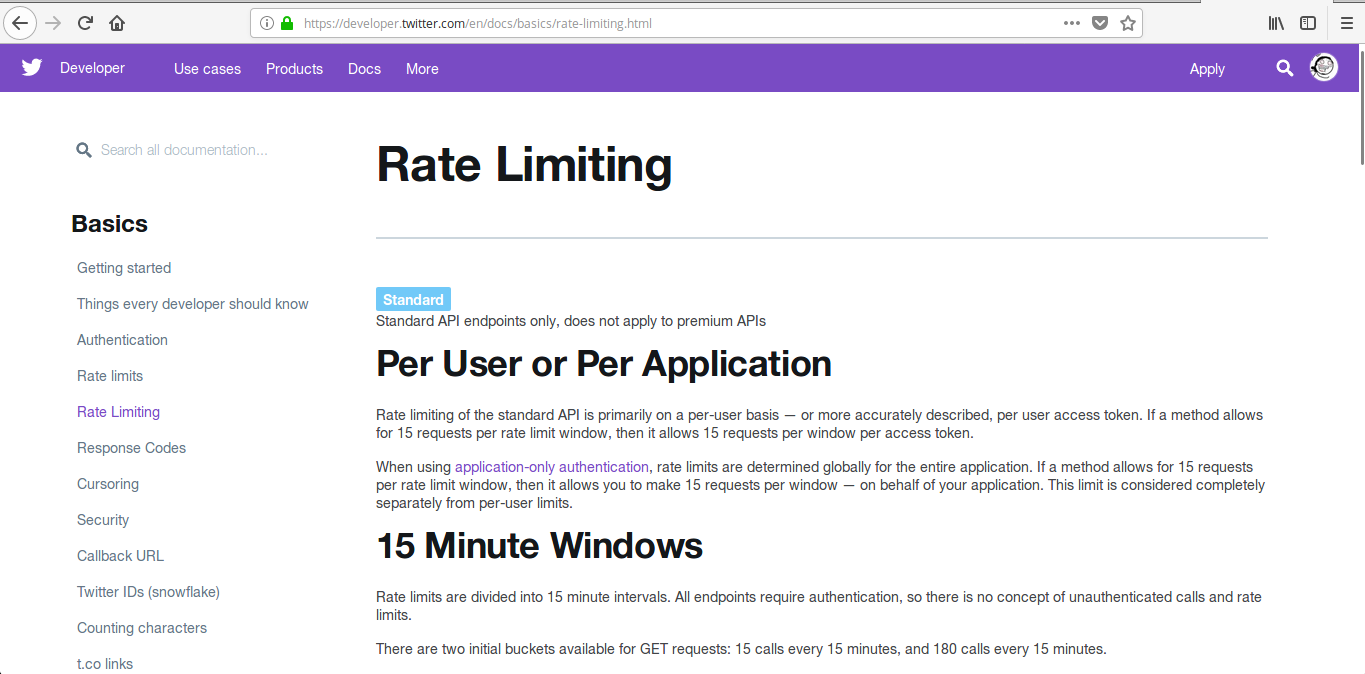Click the 15 Minute Windows heading
Screen dimensions: 1365x674
(540, 546)
